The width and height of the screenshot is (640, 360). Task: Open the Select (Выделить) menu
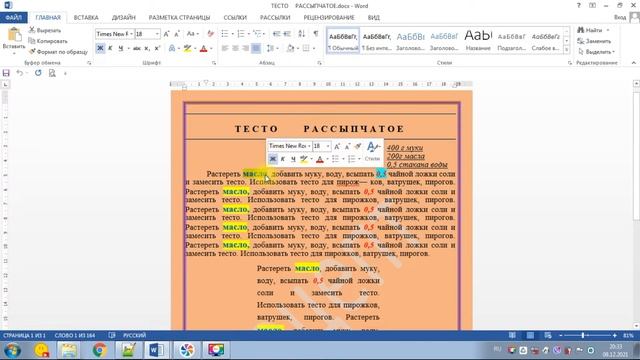tap(596, 52)
